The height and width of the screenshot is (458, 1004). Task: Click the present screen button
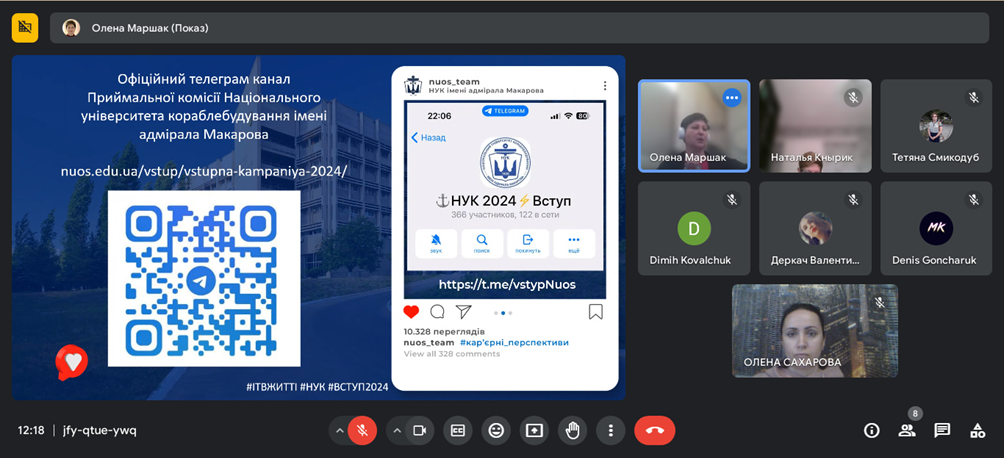pyautogui.click(x=534, y=430)
